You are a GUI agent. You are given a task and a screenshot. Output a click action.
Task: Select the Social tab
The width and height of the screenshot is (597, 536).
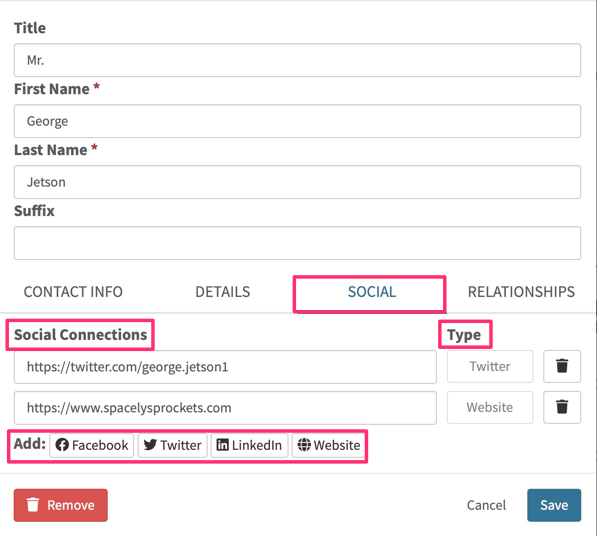(x=372, y=292)
